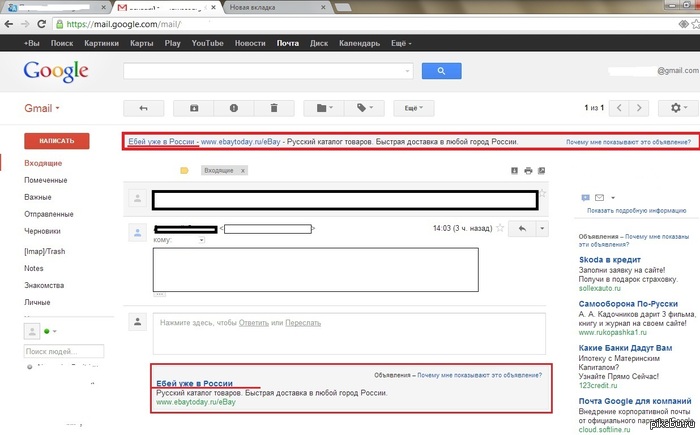Screen dimensions: 700x435
Task: Click the Поиск людей search box
Action: point(64,351)
